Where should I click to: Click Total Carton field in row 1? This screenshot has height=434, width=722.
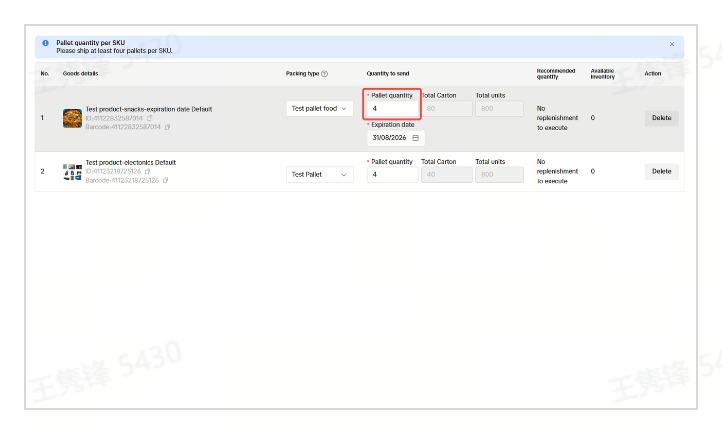tap(447, 109)
